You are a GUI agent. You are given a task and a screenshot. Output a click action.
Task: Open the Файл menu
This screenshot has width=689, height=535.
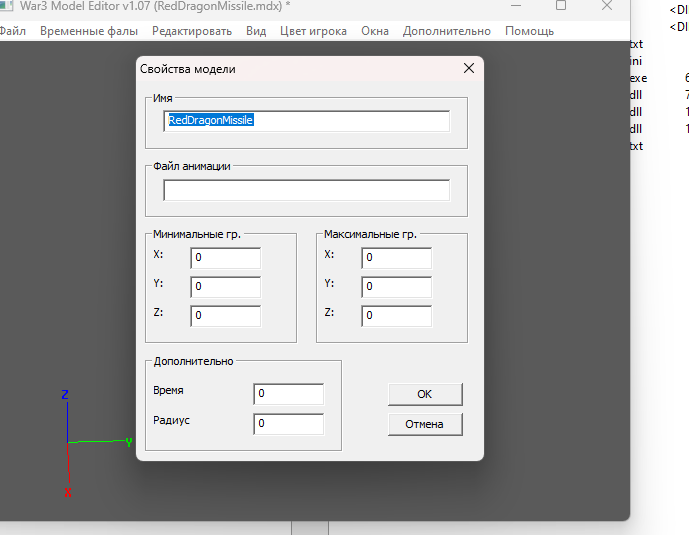pos(12,31)
